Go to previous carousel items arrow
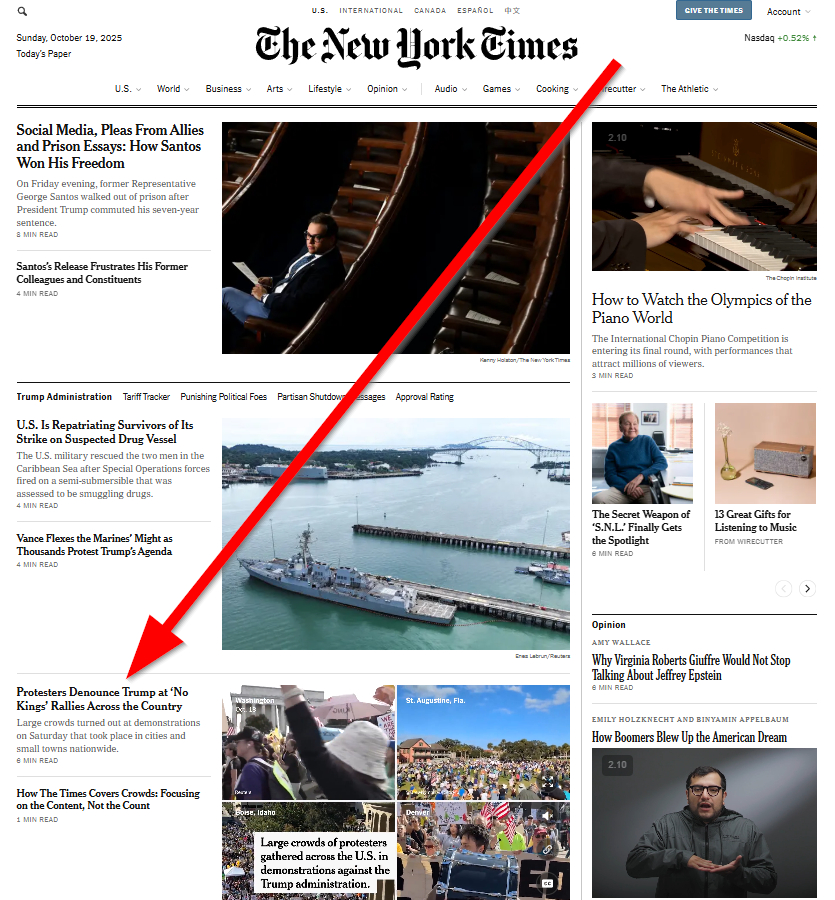Image resolution: width=835 pixels, height=900 pixels. [x=783, y=588]
